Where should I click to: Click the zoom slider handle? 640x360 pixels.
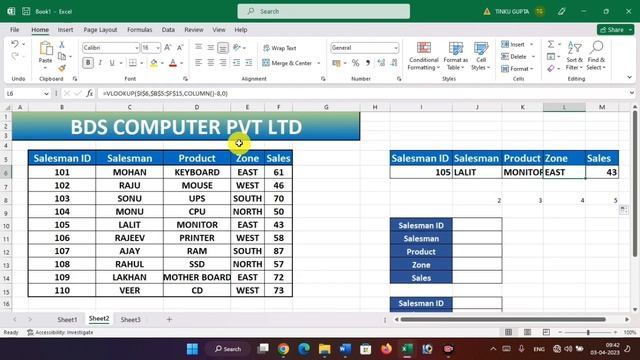(588, 333)
